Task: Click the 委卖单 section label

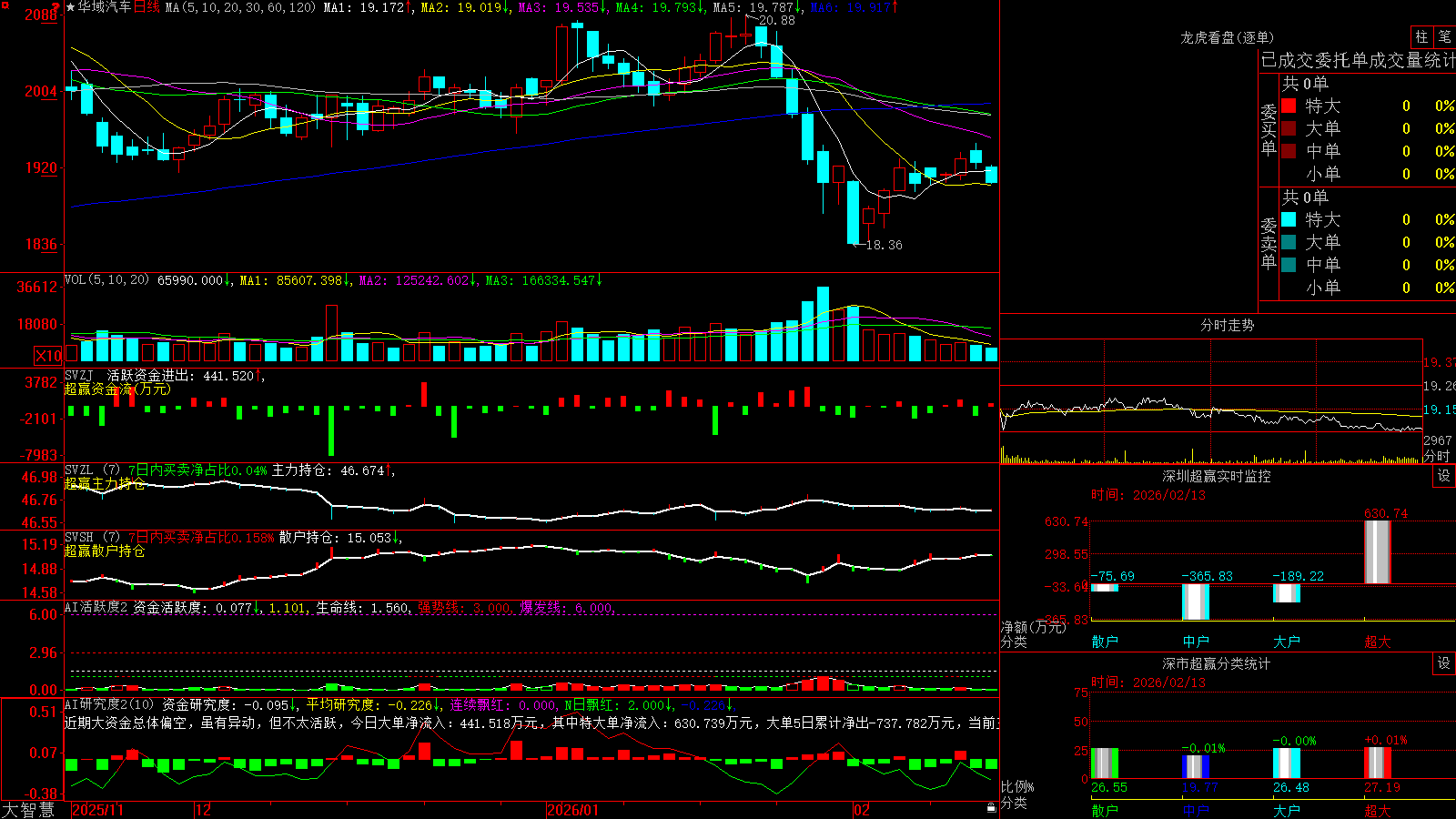Action: [1269, 244]
